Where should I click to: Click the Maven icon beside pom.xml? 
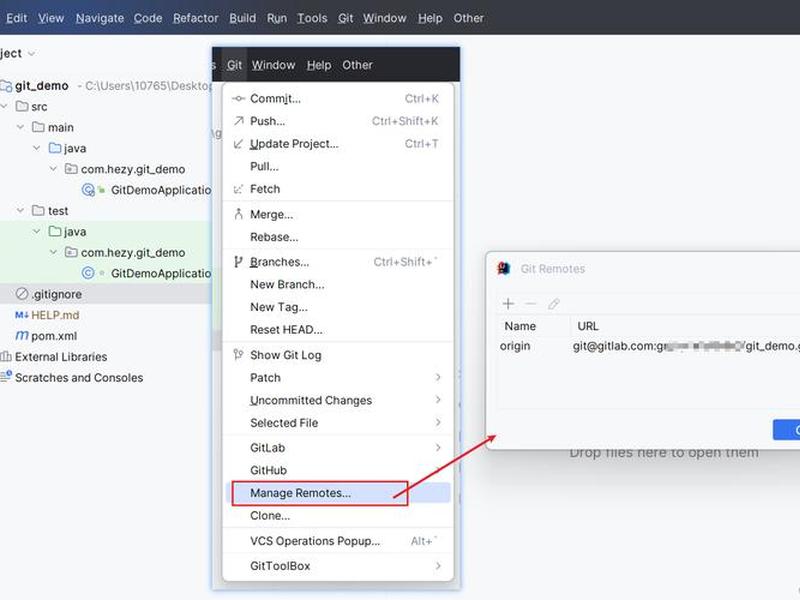22,336
